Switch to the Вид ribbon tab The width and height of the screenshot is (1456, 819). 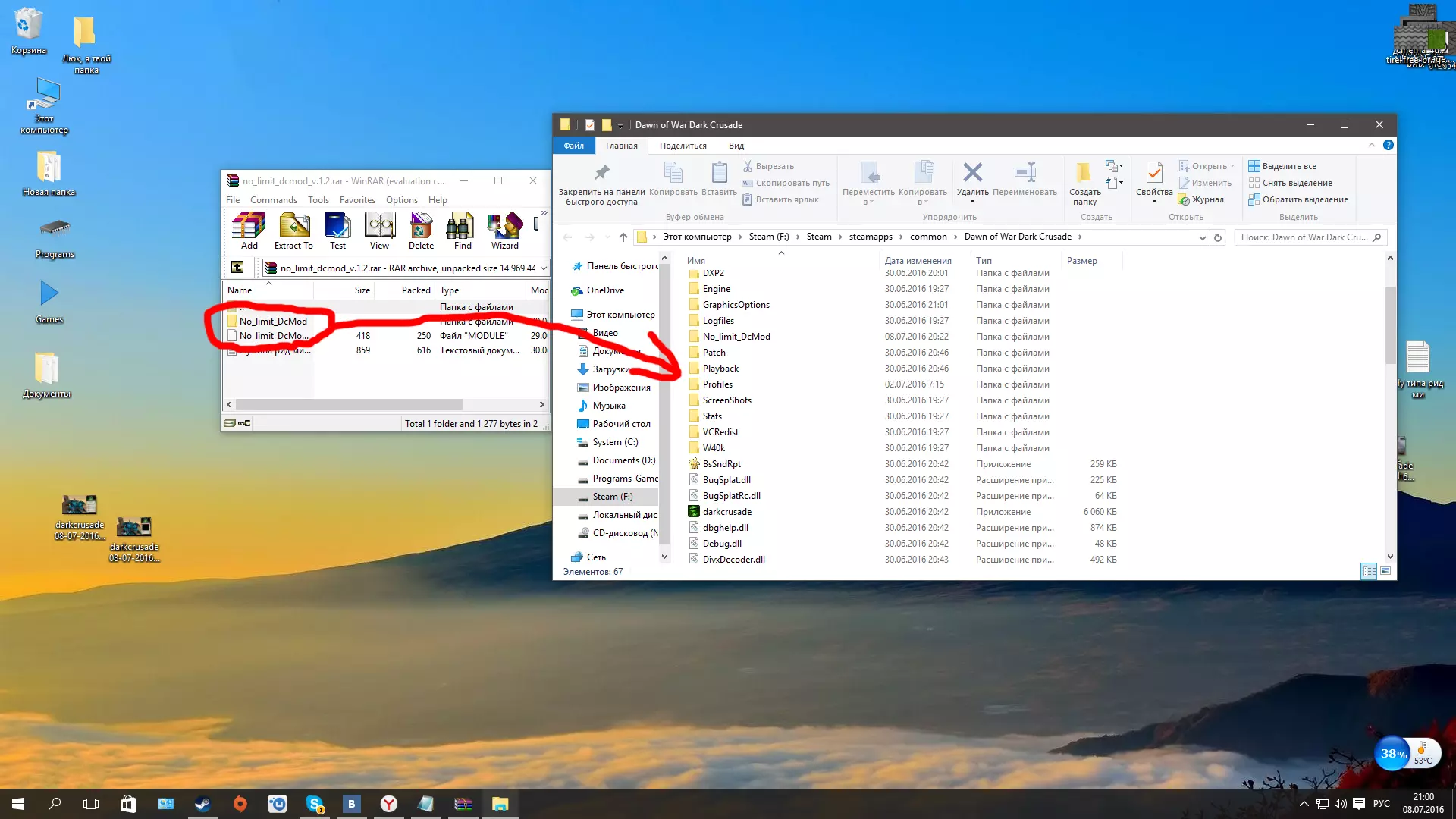(736, 146)
